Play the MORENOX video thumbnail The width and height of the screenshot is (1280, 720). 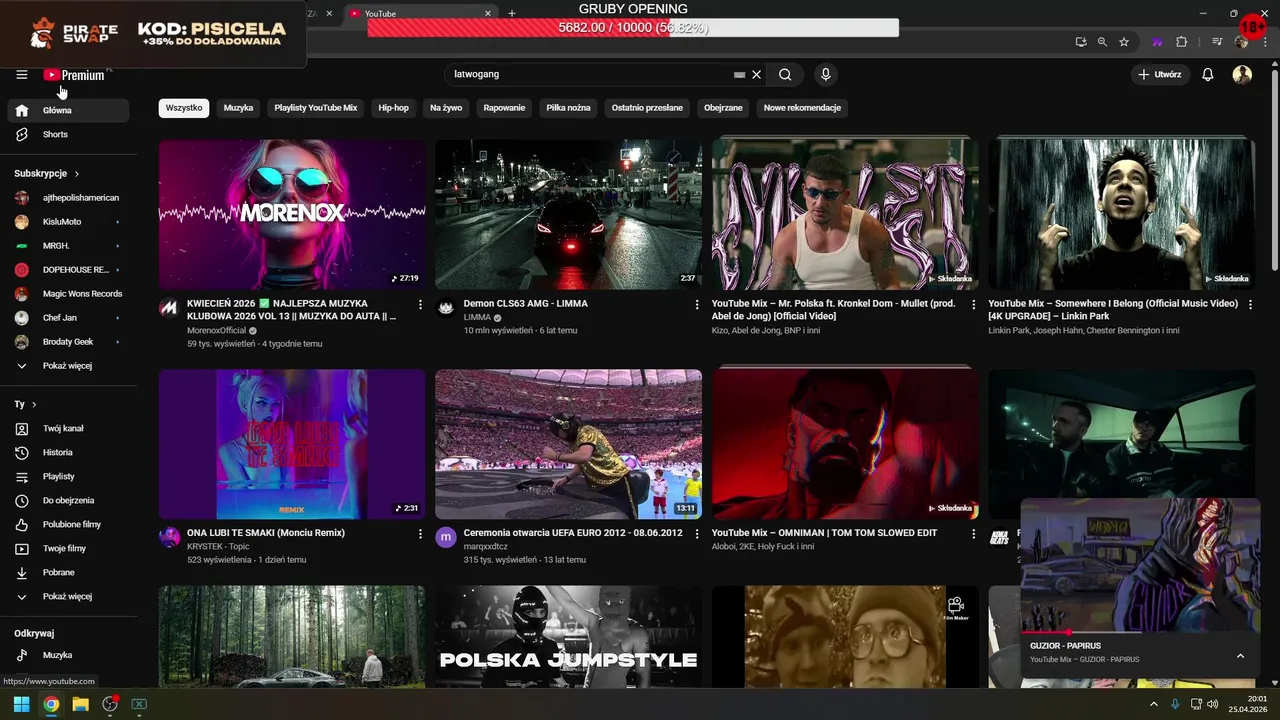292,214
